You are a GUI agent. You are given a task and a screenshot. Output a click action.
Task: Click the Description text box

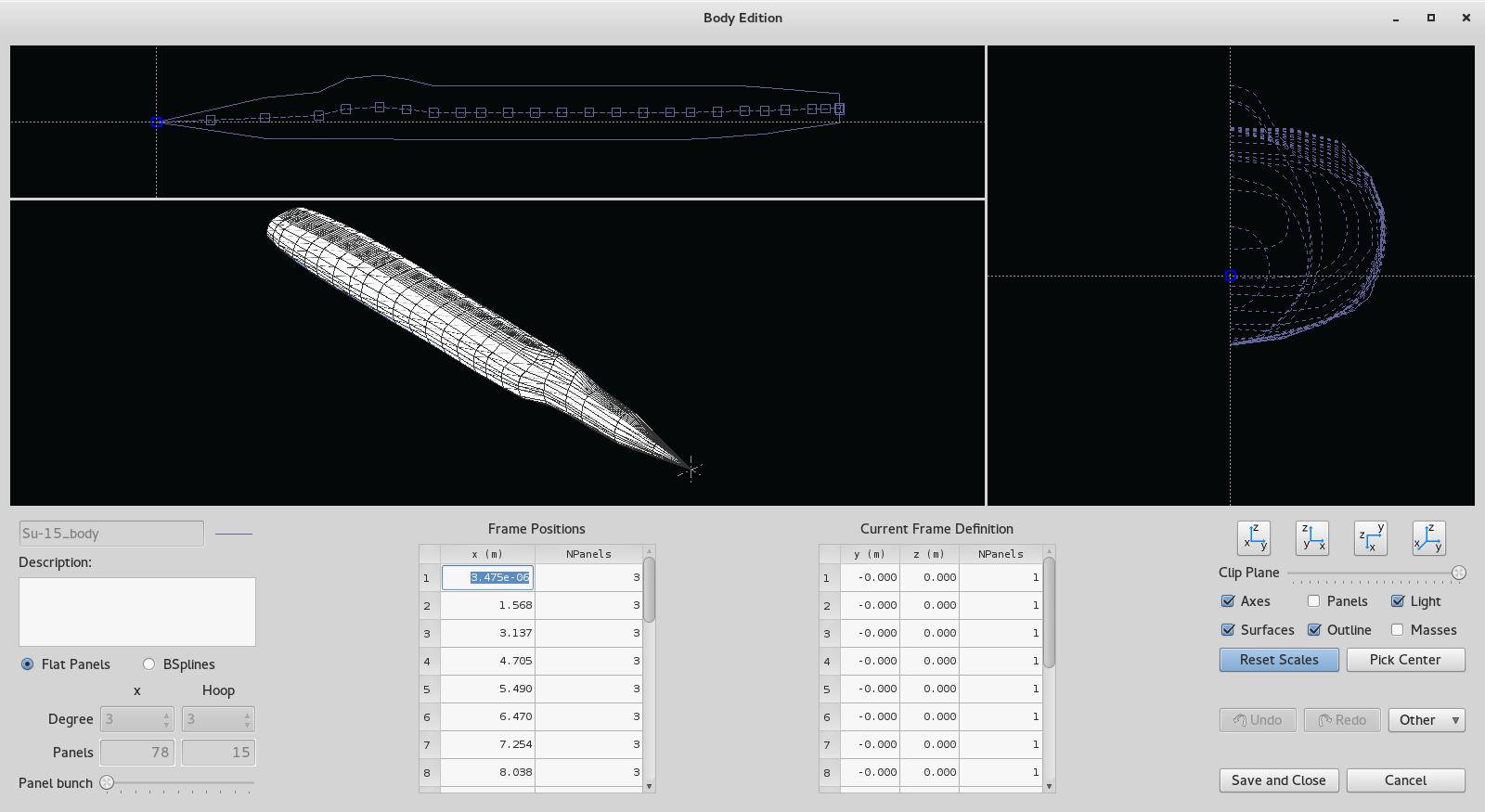(137, 612)
